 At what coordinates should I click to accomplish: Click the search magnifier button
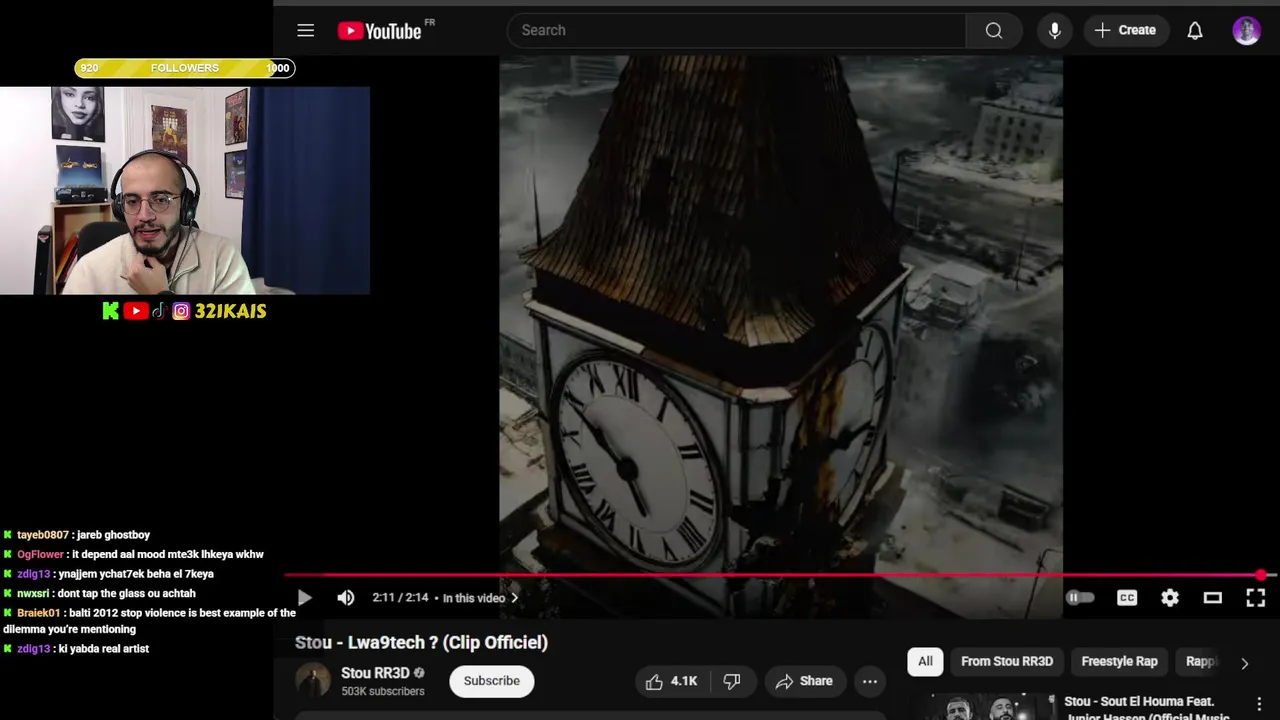tap(994, 30)
